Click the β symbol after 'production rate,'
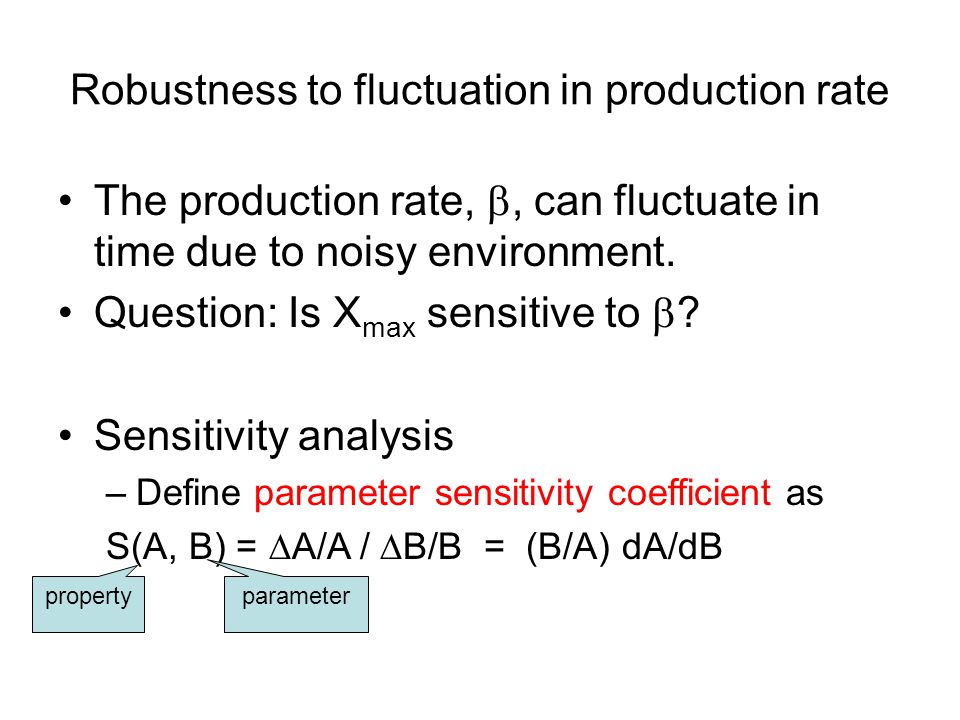The width and height of the screenshot is (960, 720). (x=498, y=203)
